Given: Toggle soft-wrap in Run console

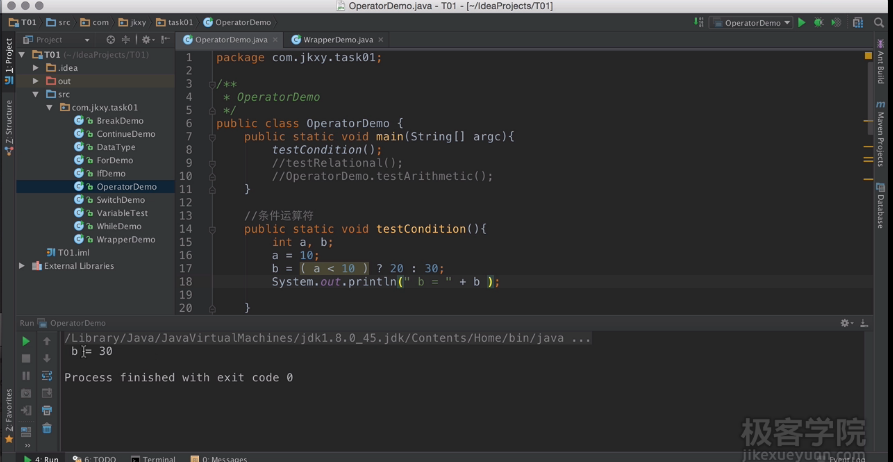Looking at the screenshot, I should (47, 375).
